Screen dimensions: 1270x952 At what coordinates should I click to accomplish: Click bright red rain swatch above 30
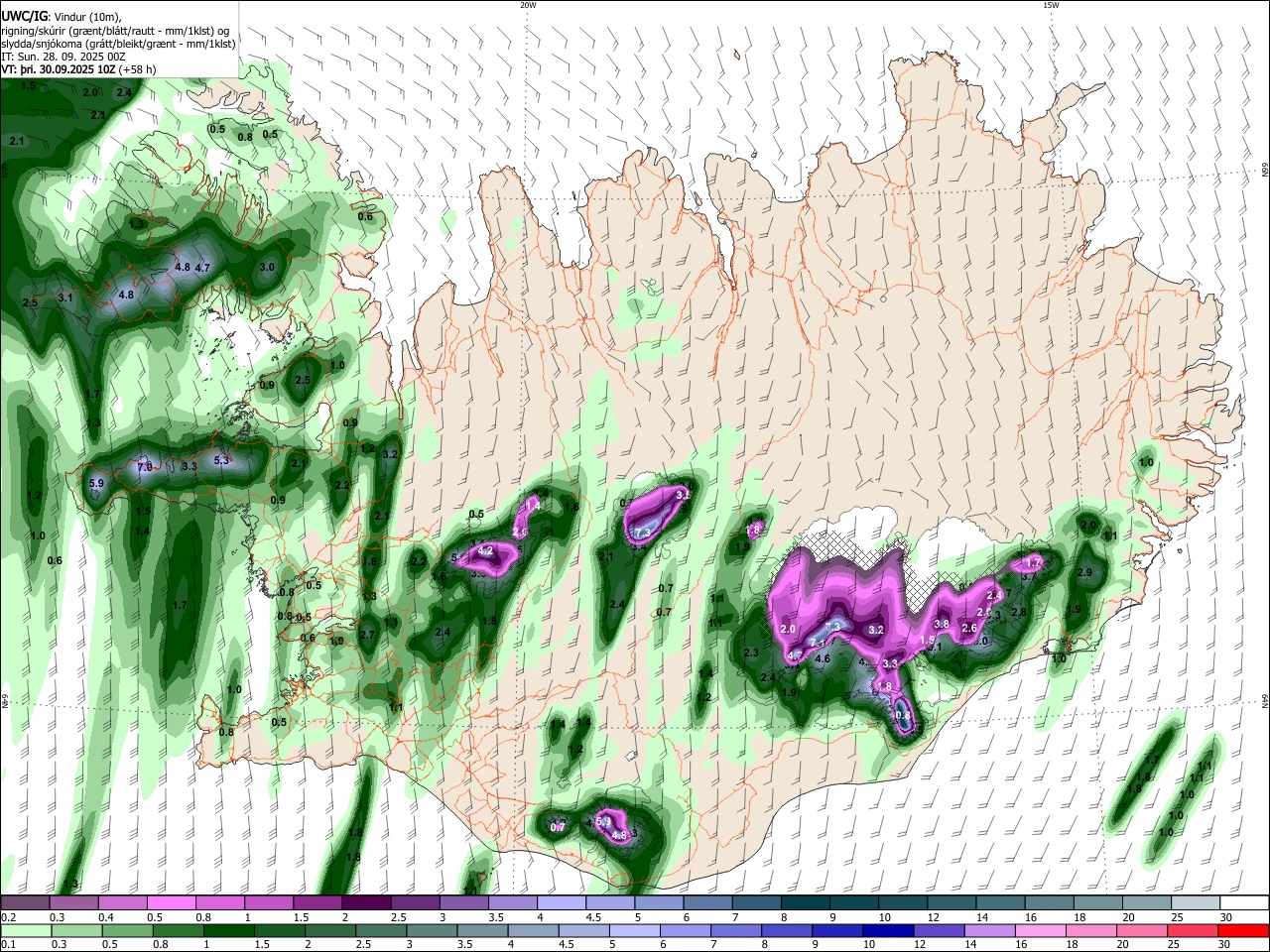1244,930
